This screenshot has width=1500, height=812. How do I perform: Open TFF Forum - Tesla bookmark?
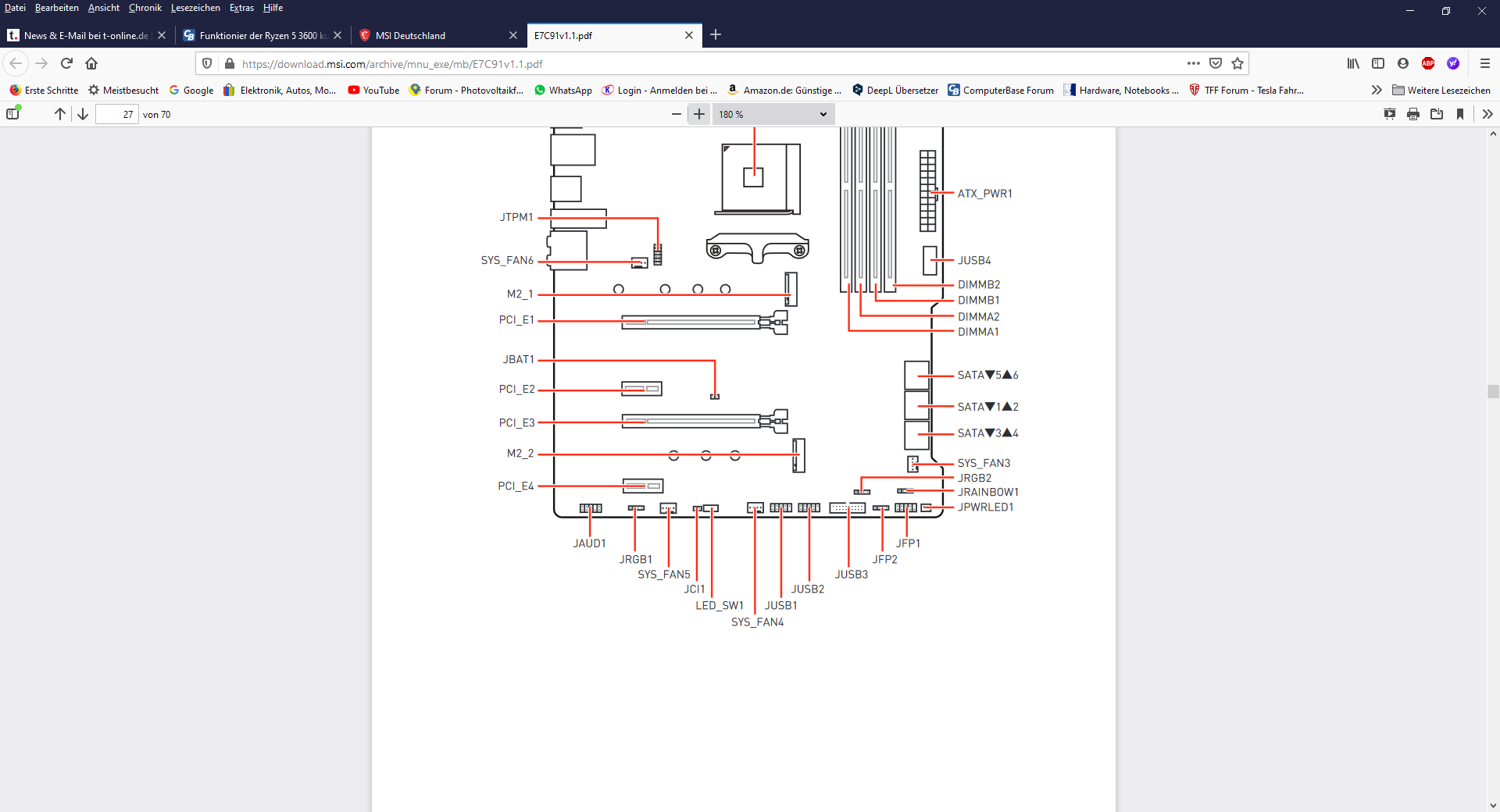click(1246, 91)
